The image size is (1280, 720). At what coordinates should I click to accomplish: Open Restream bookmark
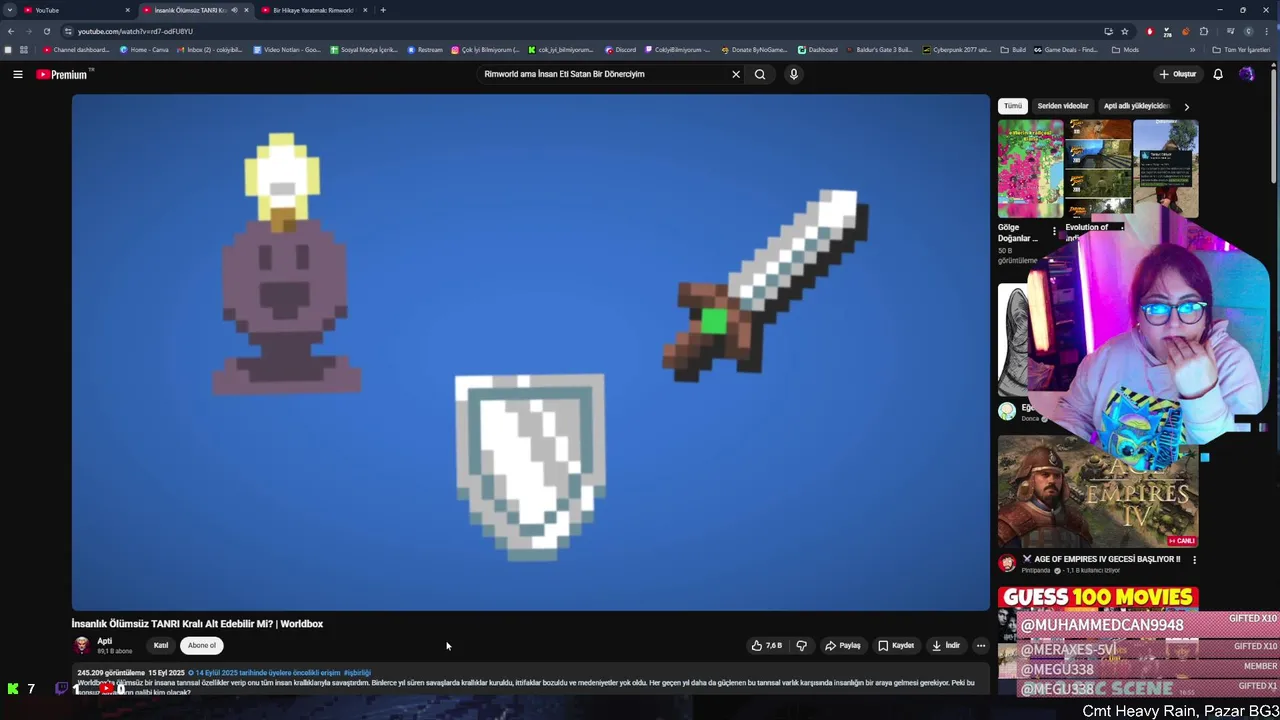pyautogui.click(x=425, y=50)
